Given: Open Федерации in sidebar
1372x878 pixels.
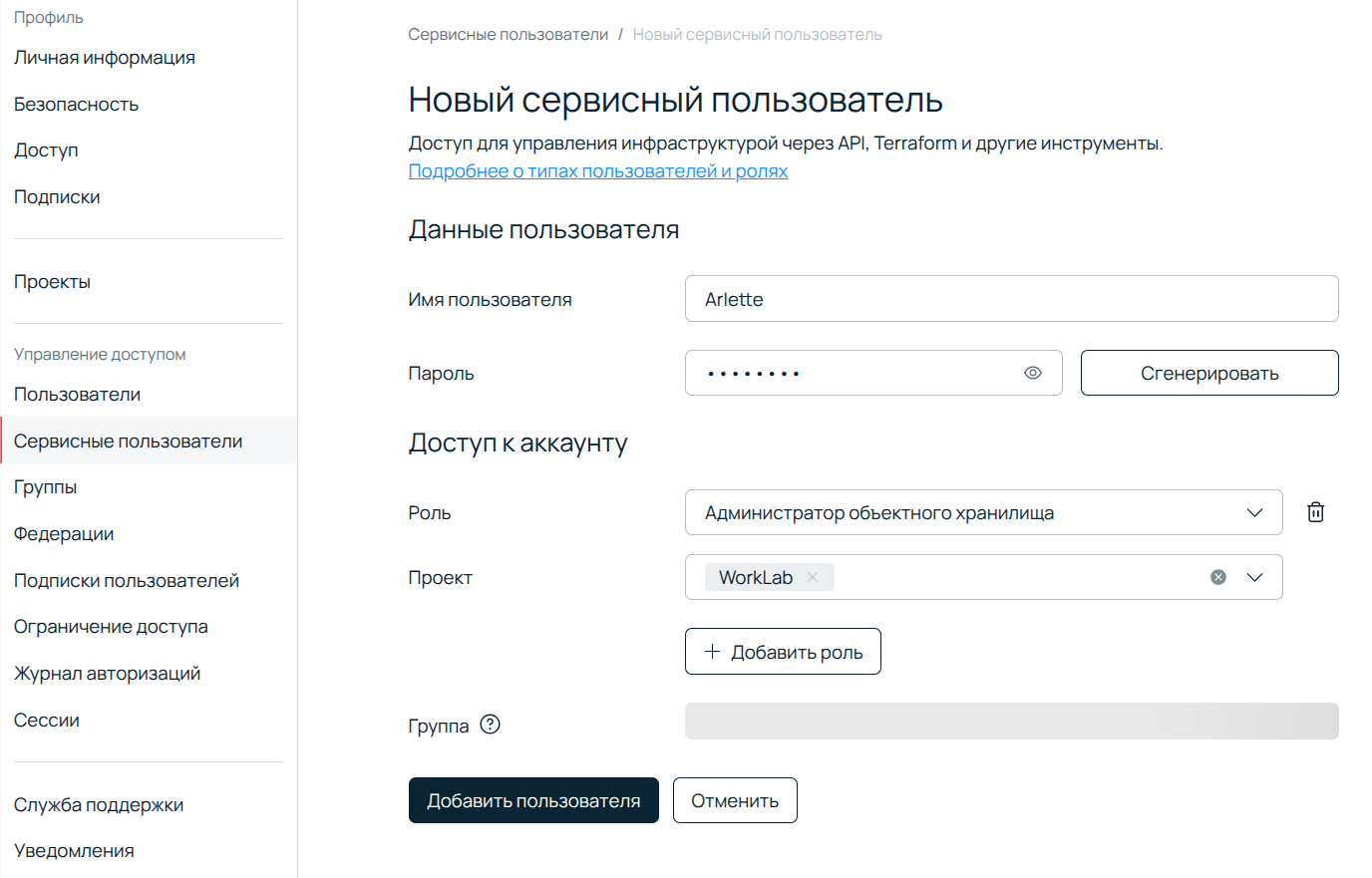Looking at the screenshot, I should pos(64,534).
